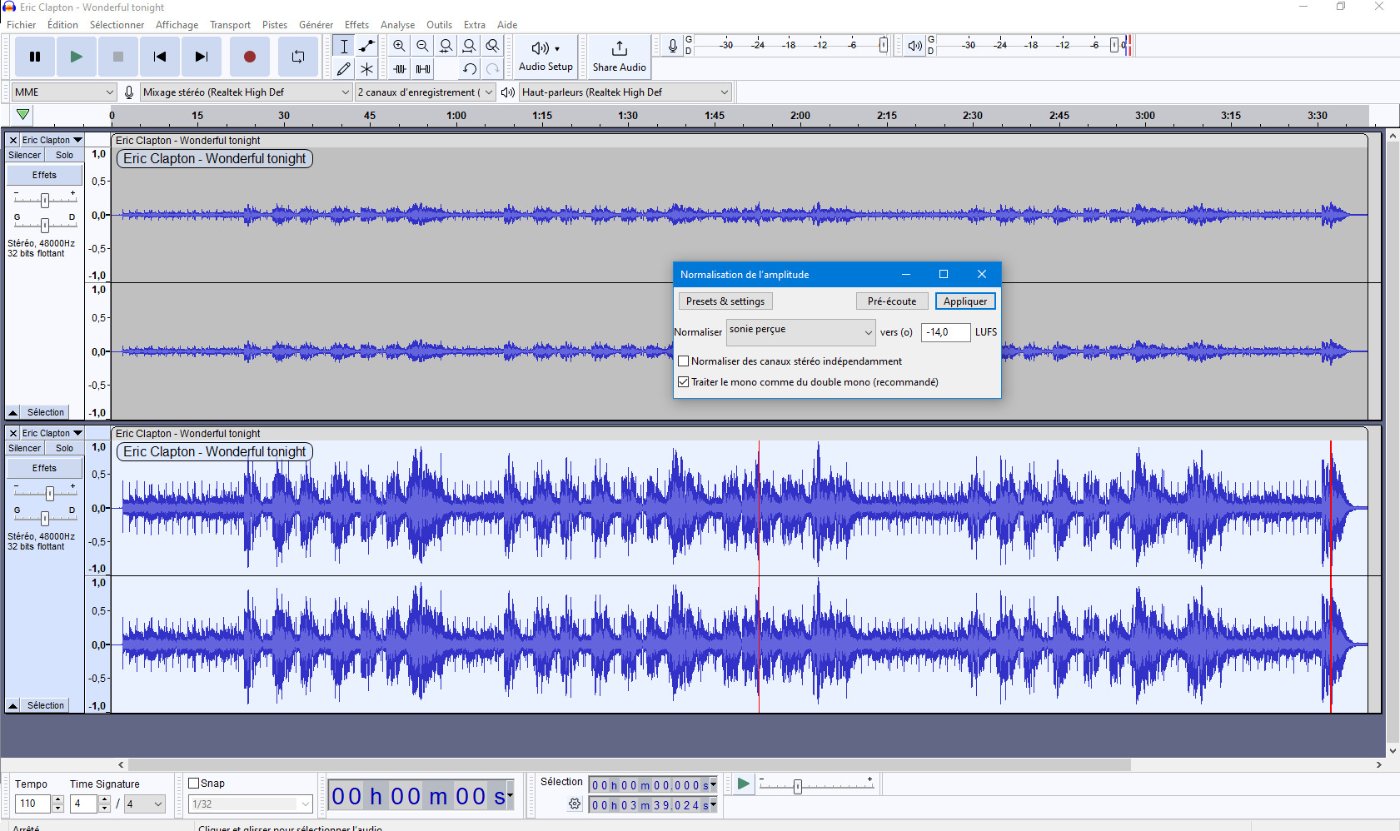
Task: Enable Normaliser des canaux stéréo indépendamment
Action: coord(684,361)
